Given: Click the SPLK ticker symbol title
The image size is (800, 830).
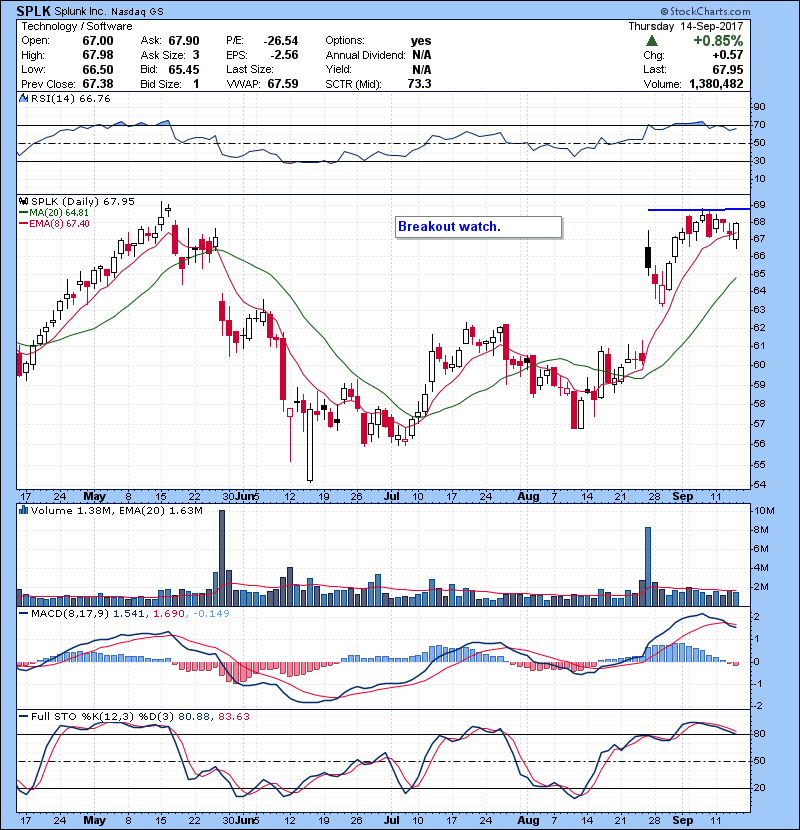Looking at the screenshot, I should tap(34, 11).
